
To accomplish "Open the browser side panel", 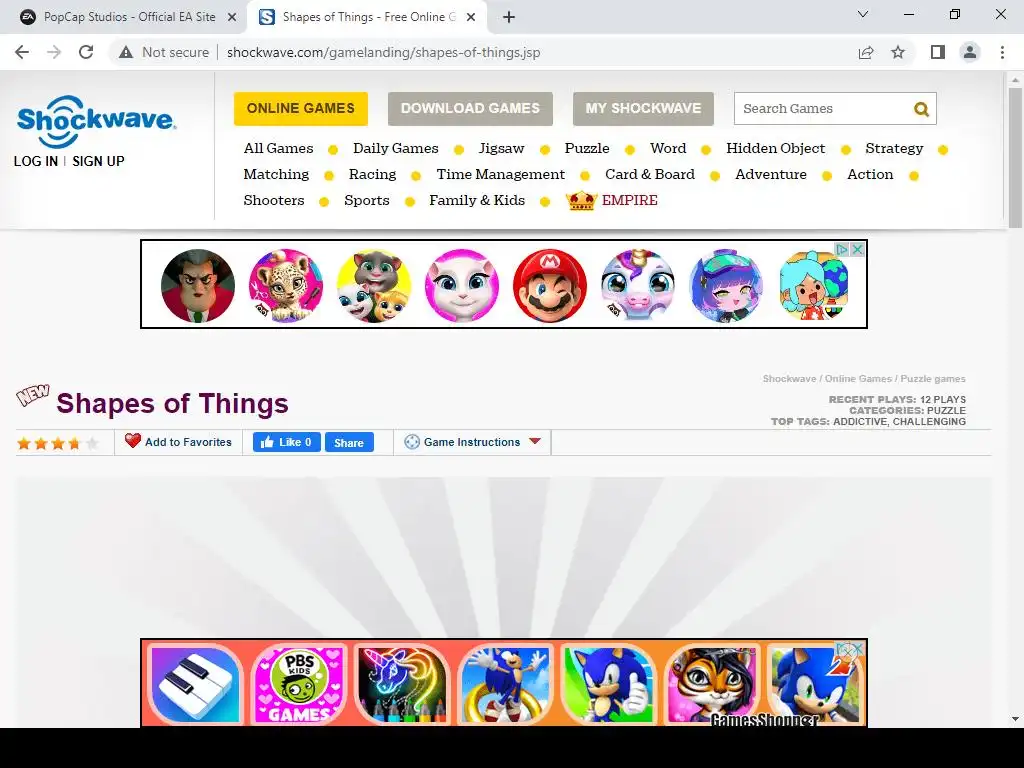I will pos(938,52).
